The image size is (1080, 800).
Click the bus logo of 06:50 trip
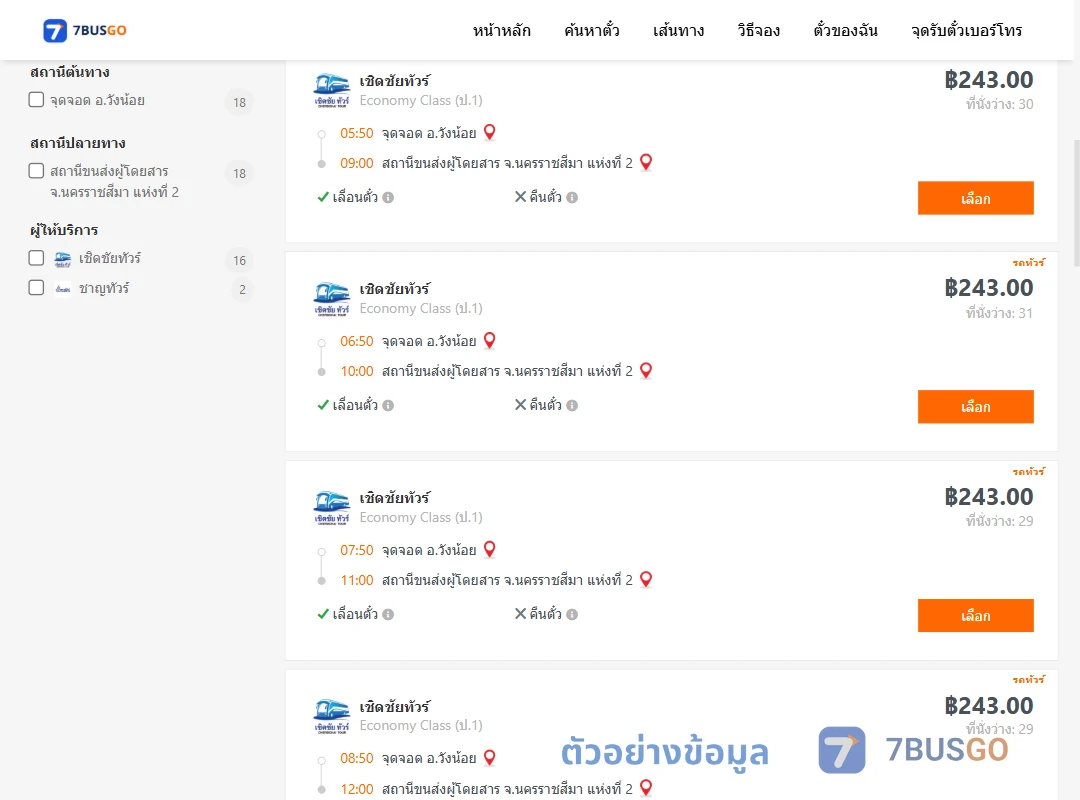[332, 298]
